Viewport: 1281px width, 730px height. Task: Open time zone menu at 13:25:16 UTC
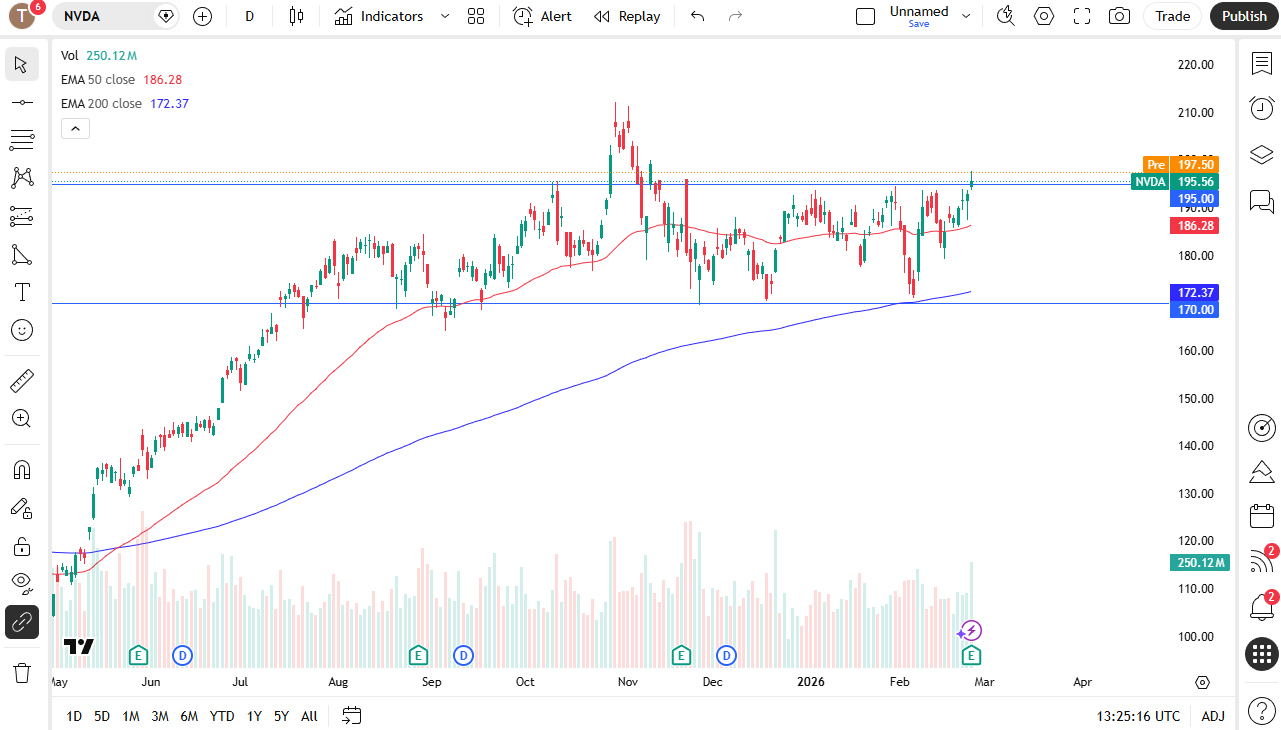[1138, 716]
